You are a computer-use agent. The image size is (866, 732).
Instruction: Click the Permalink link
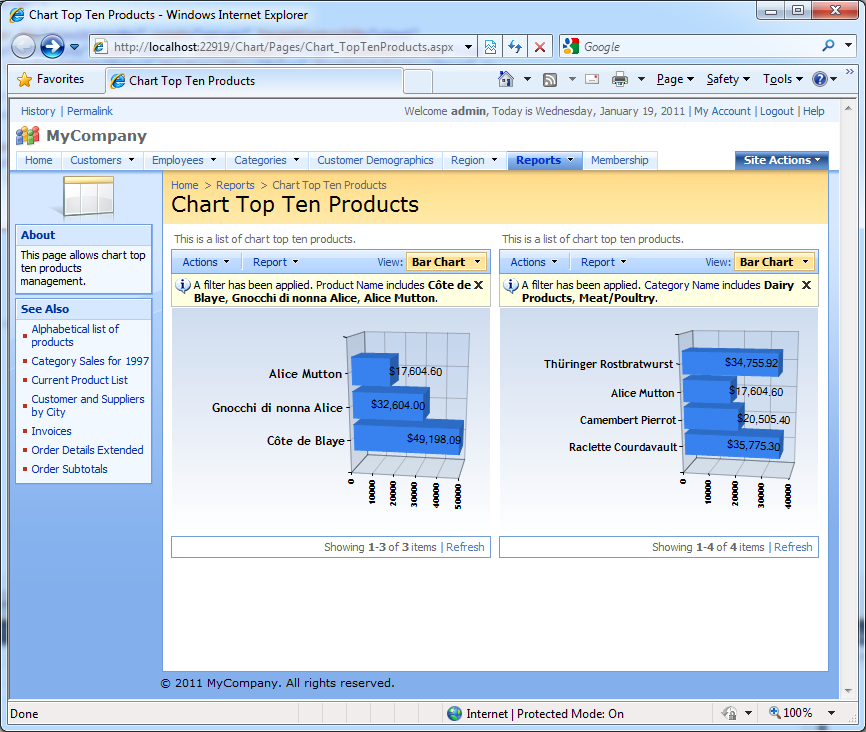click(x=89, y=111)
